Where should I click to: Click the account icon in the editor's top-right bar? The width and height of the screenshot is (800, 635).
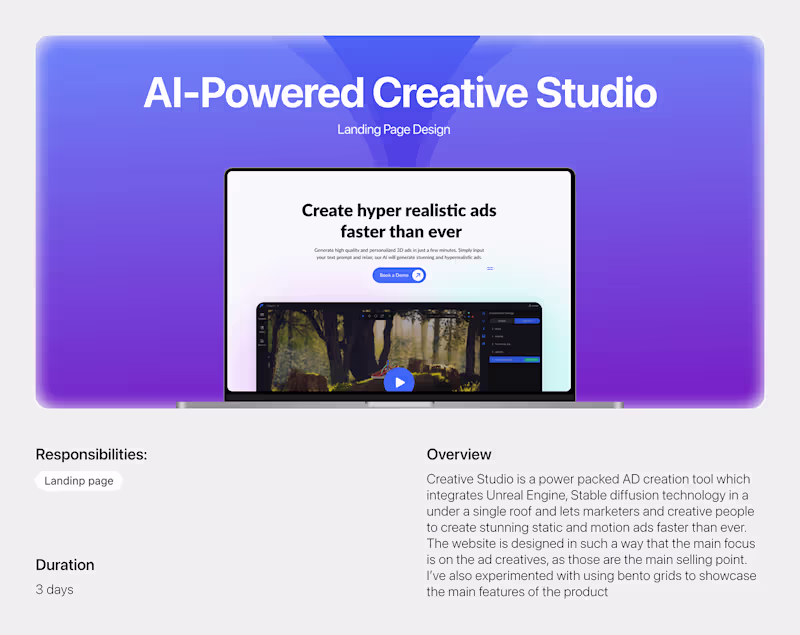pyautogui.click(x=532, y=306)
